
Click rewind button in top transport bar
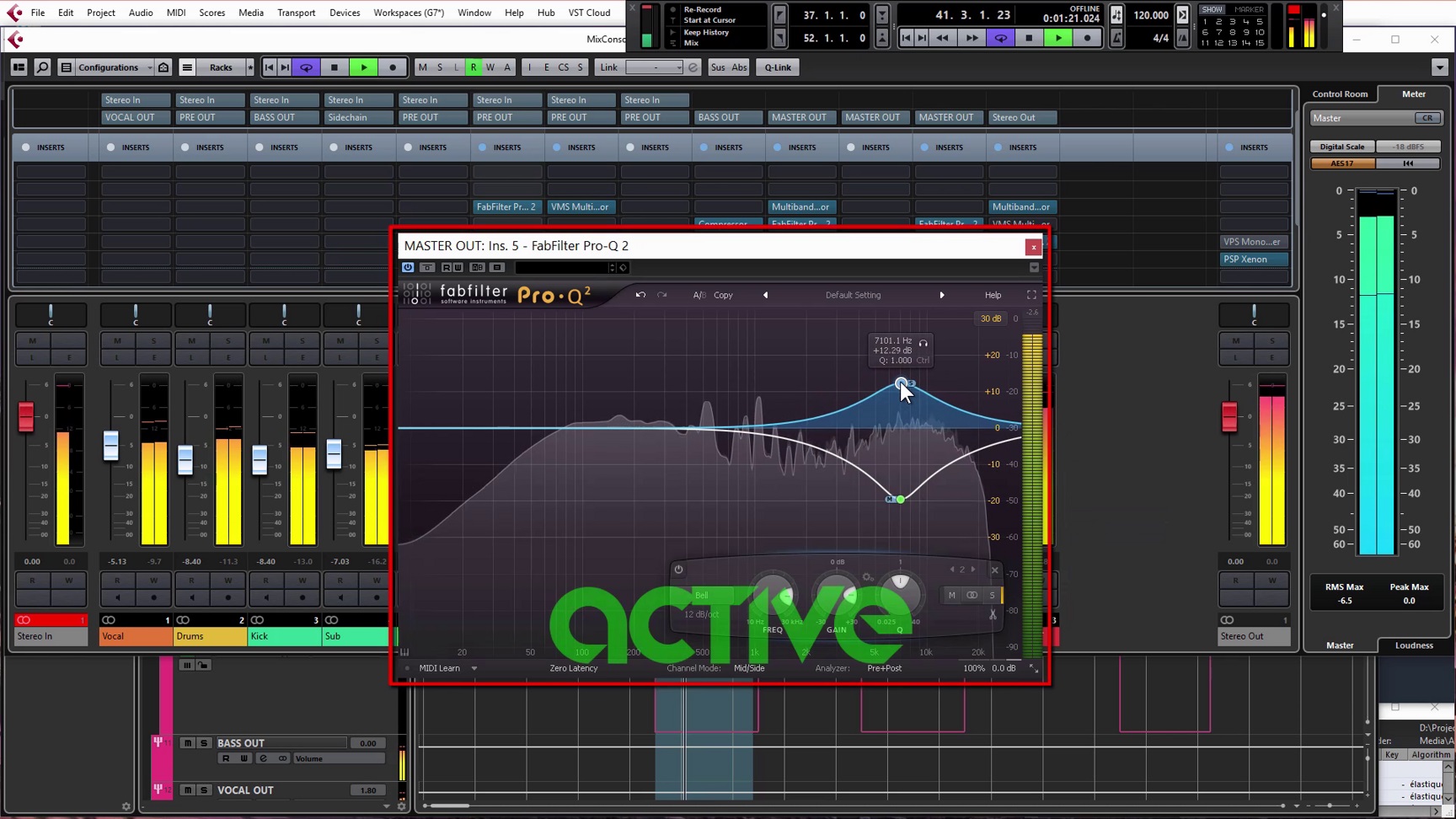942,38
